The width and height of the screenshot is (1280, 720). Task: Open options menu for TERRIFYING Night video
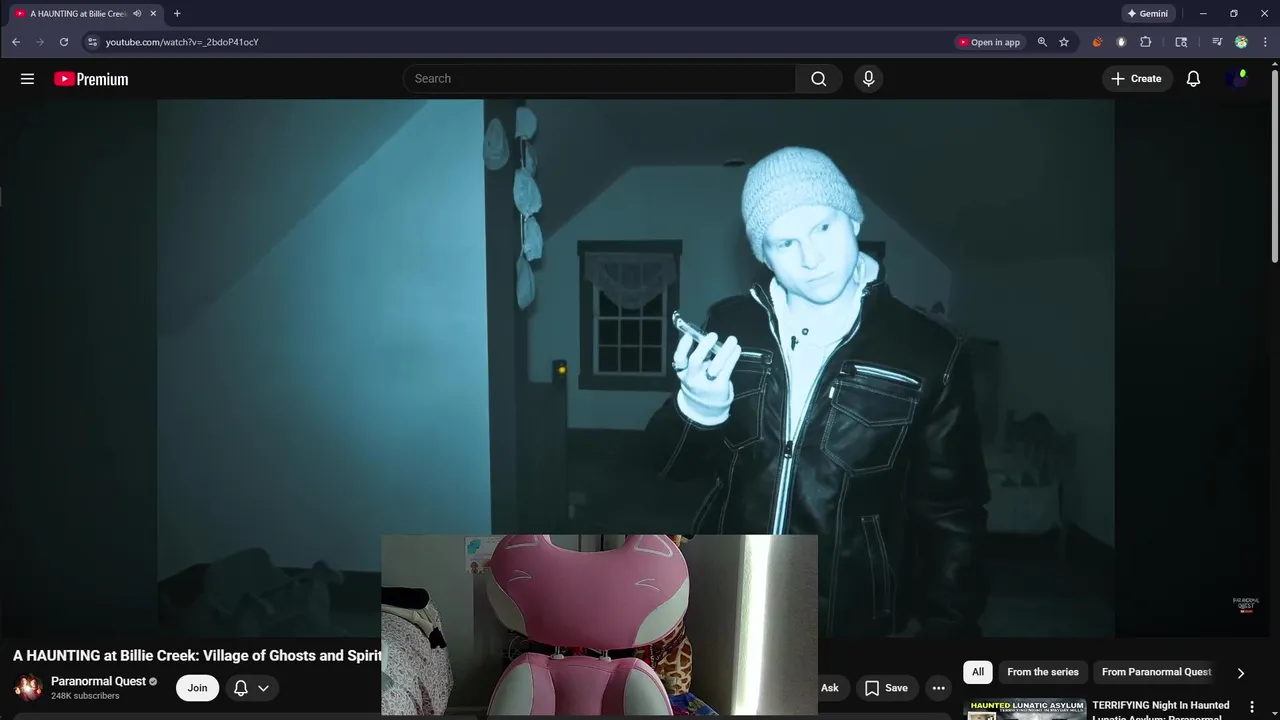tap(1251, 707)
